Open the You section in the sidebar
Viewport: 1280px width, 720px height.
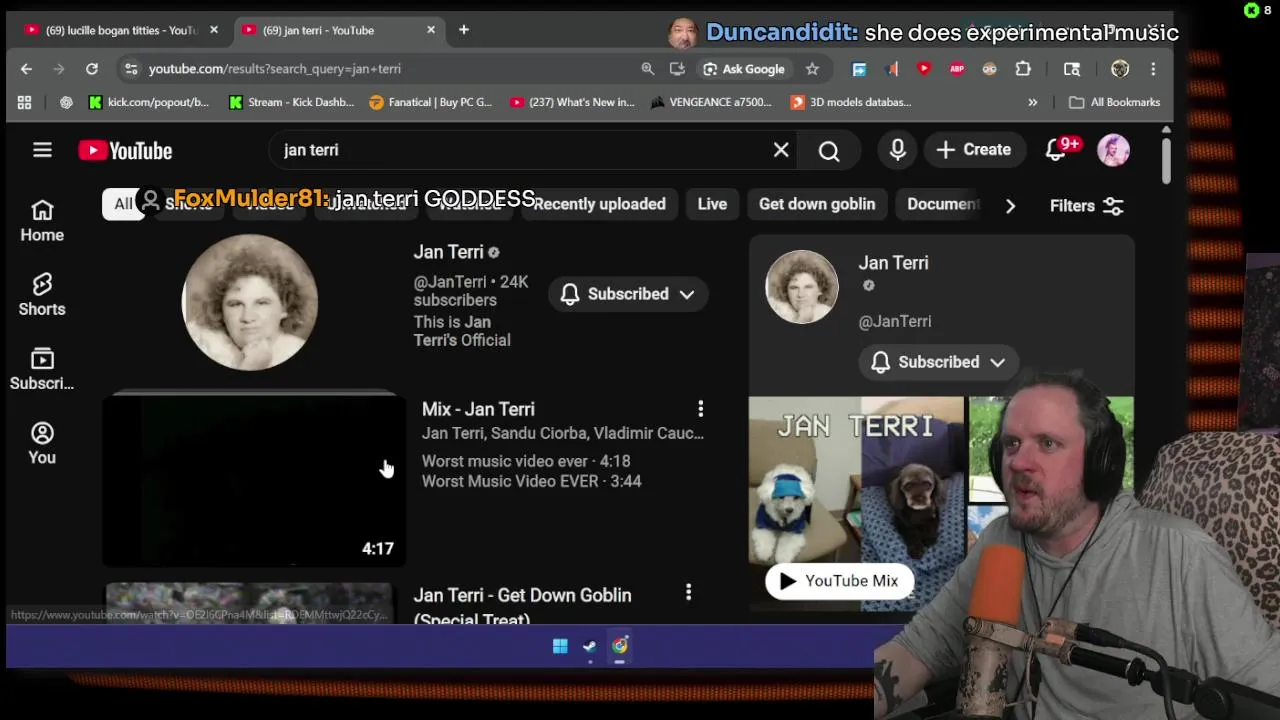(42, 443)
